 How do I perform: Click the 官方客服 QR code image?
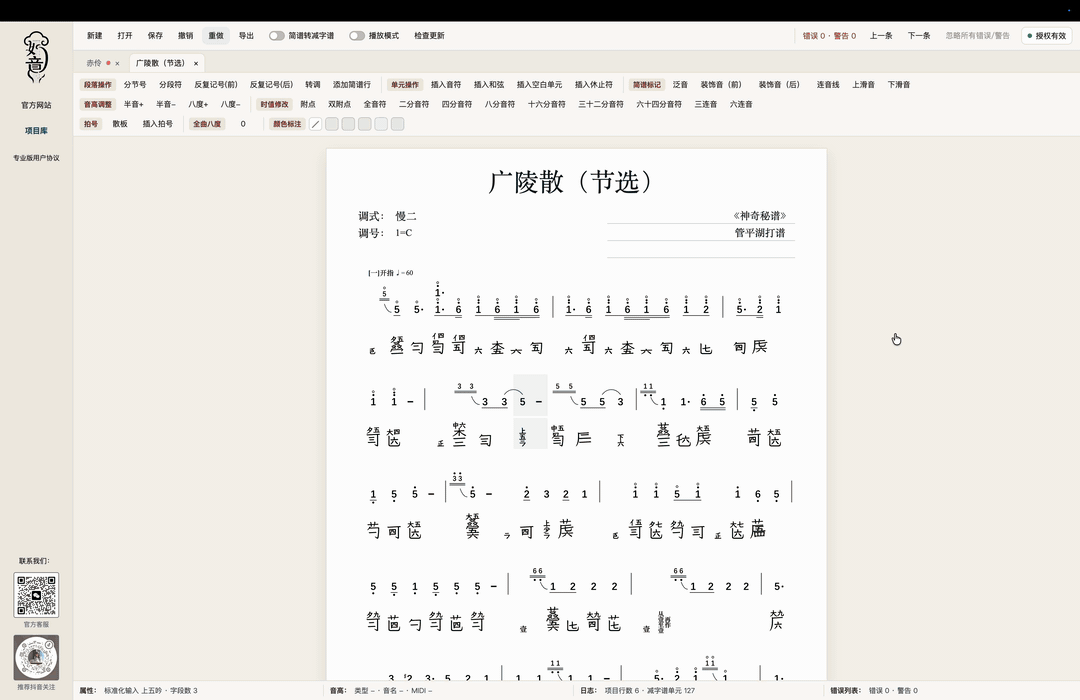[36, 595]
